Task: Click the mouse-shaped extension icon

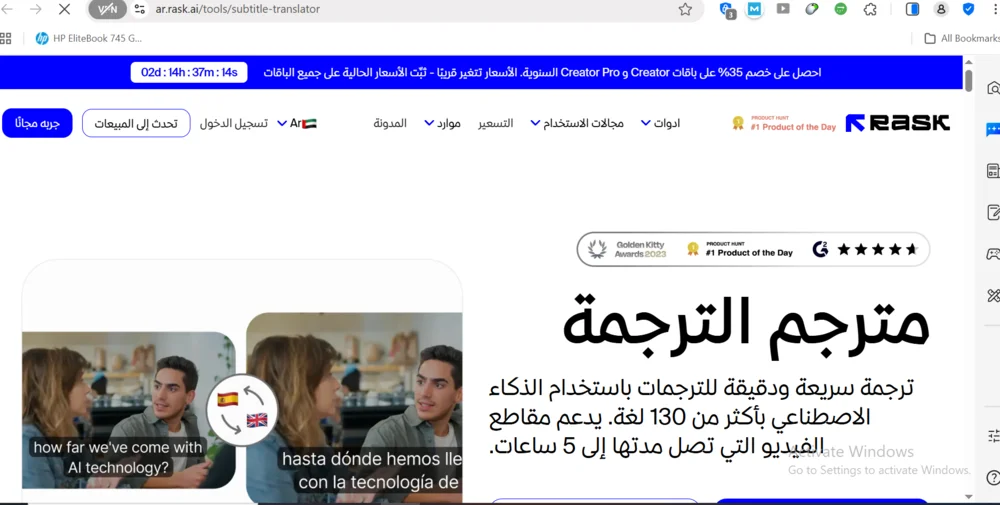Action: (x=811, y=9)
